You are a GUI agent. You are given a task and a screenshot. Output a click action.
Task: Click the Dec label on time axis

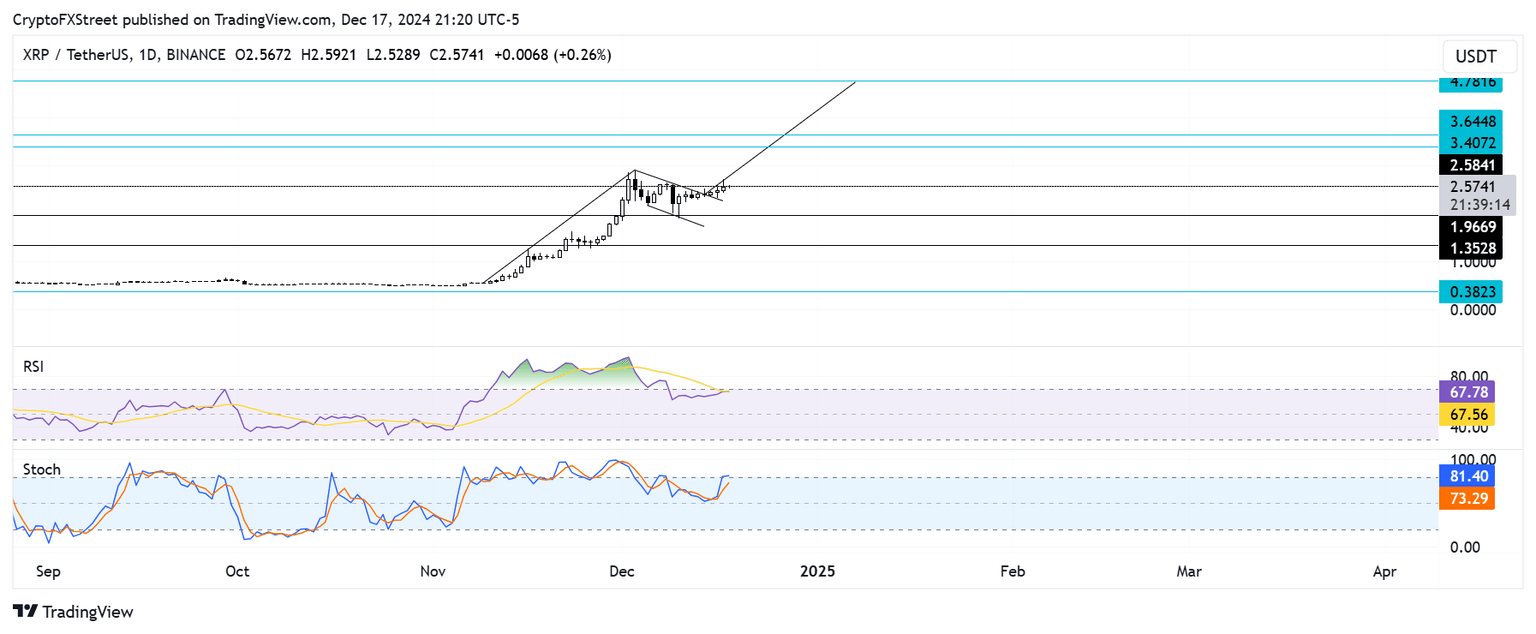click(622, 572)
